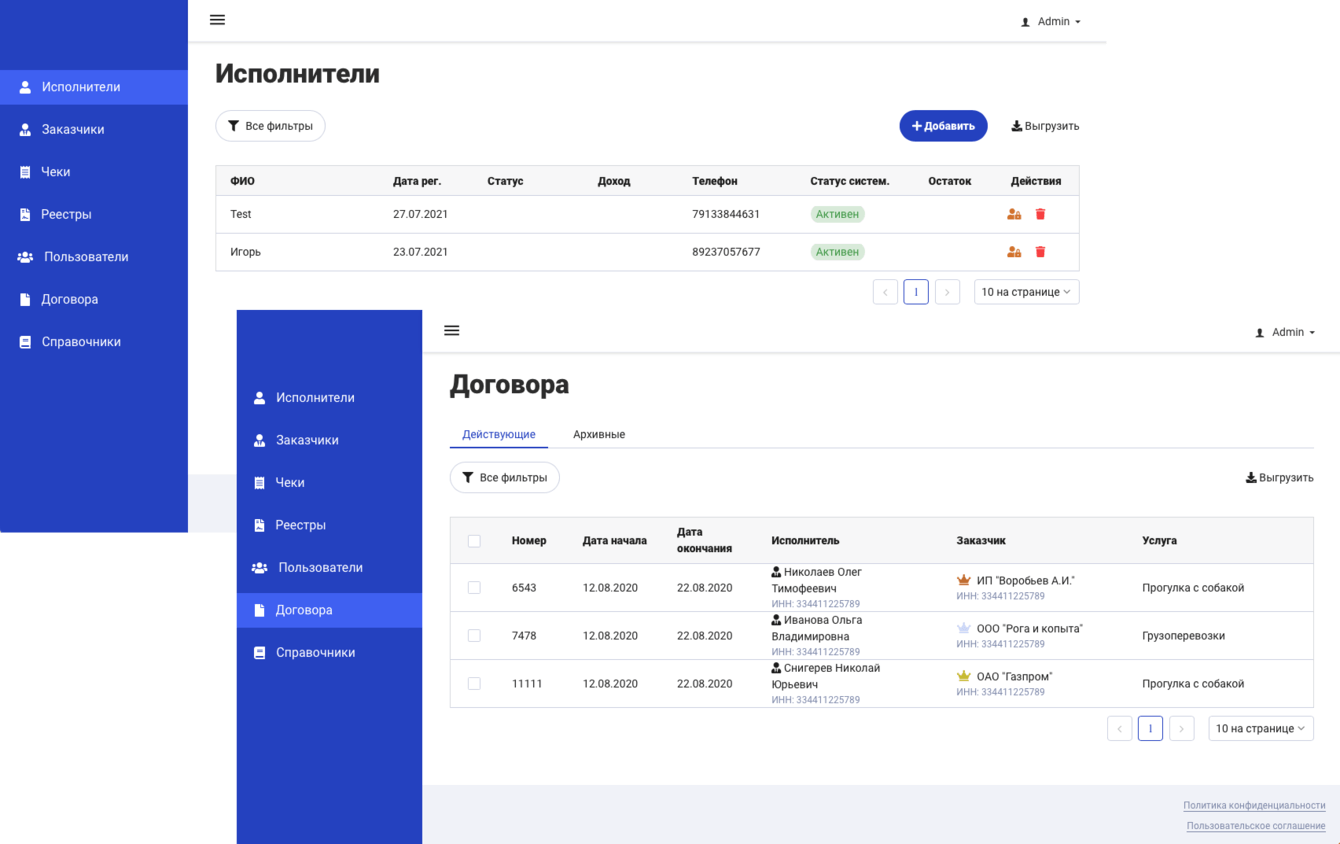Tick the checkbox for contract 6543

(x=474, y=588)
